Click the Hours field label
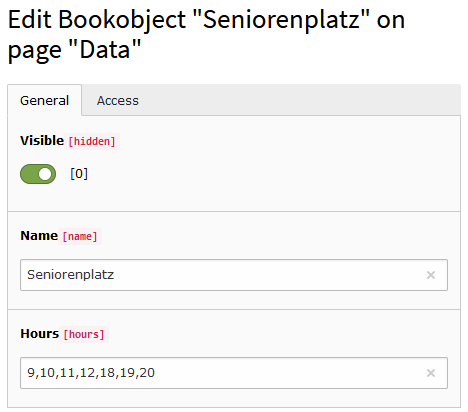Viewport: 468px width, 412px height. coord(40,334)
